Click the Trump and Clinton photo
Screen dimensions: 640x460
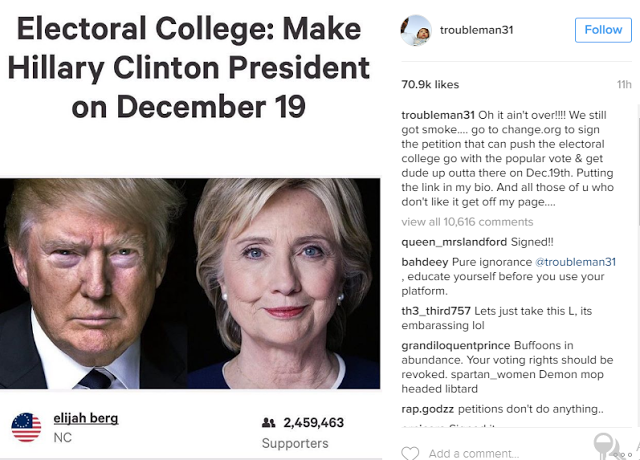(190, 283)
